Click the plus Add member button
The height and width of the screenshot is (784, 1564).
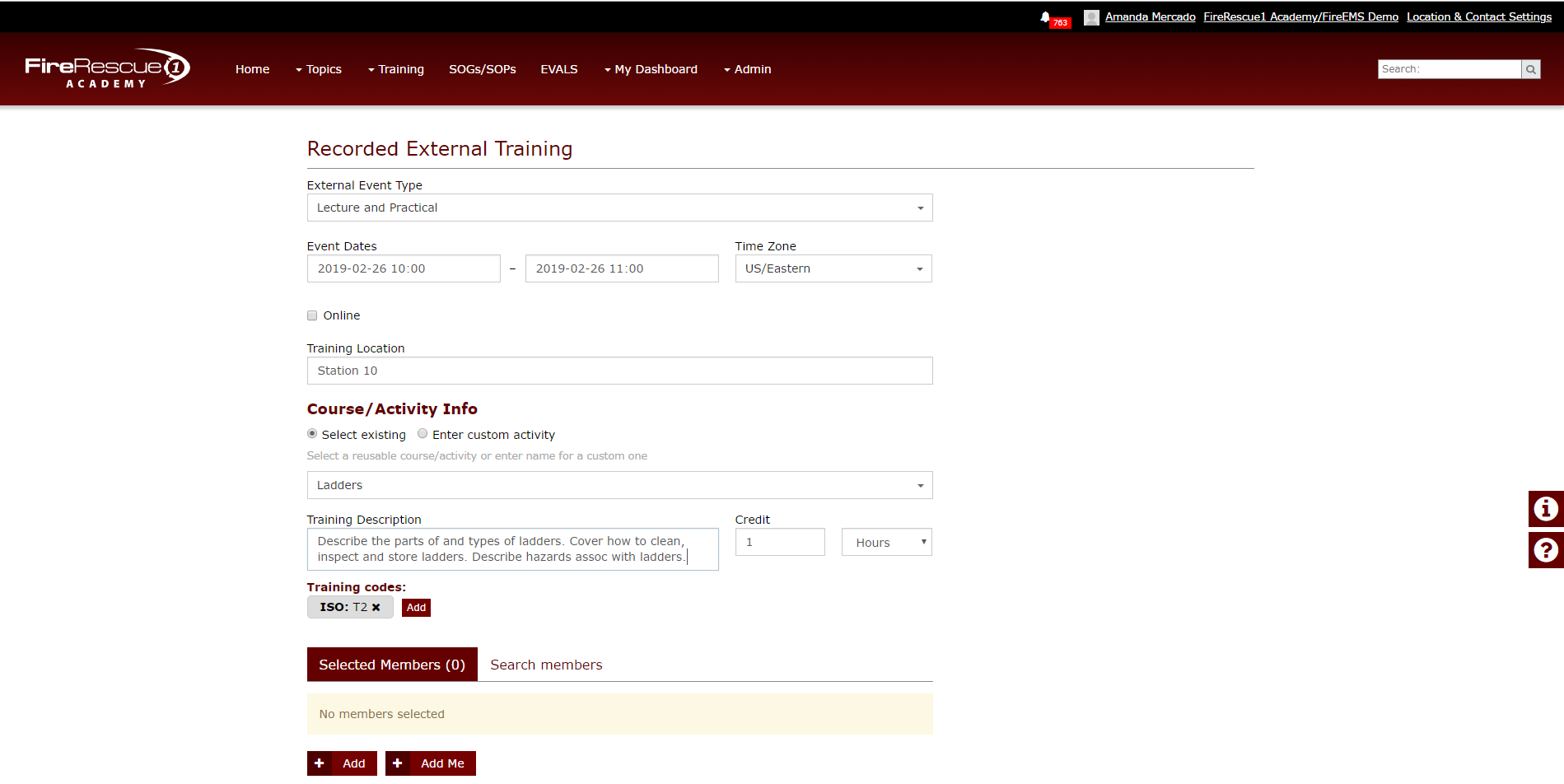pyautogui.click(x=342, y=763)
